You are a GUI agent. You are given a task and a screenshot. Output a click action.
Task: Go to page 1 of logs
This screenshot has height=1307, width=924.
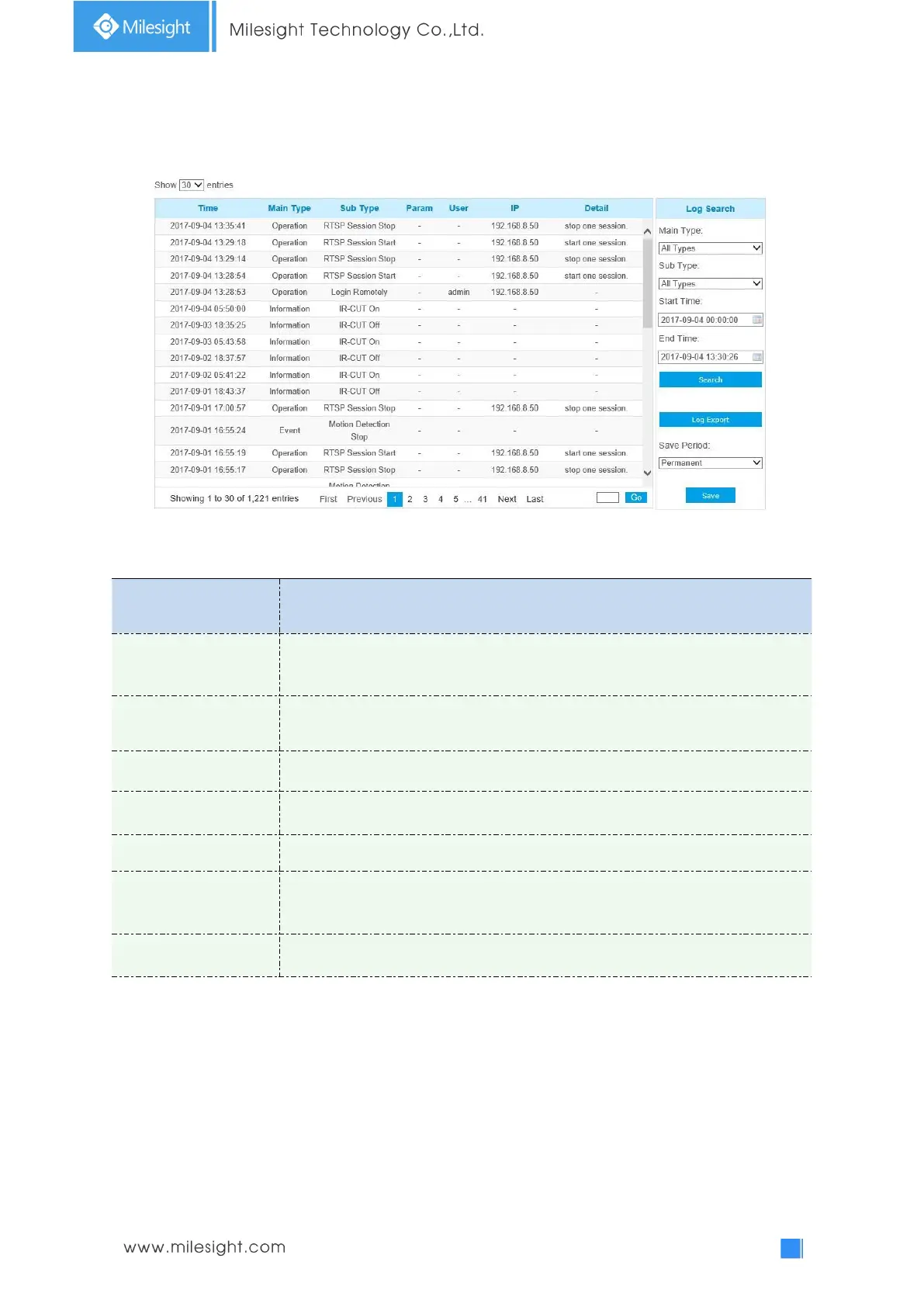pyautogui.click(x=395, y=499)
